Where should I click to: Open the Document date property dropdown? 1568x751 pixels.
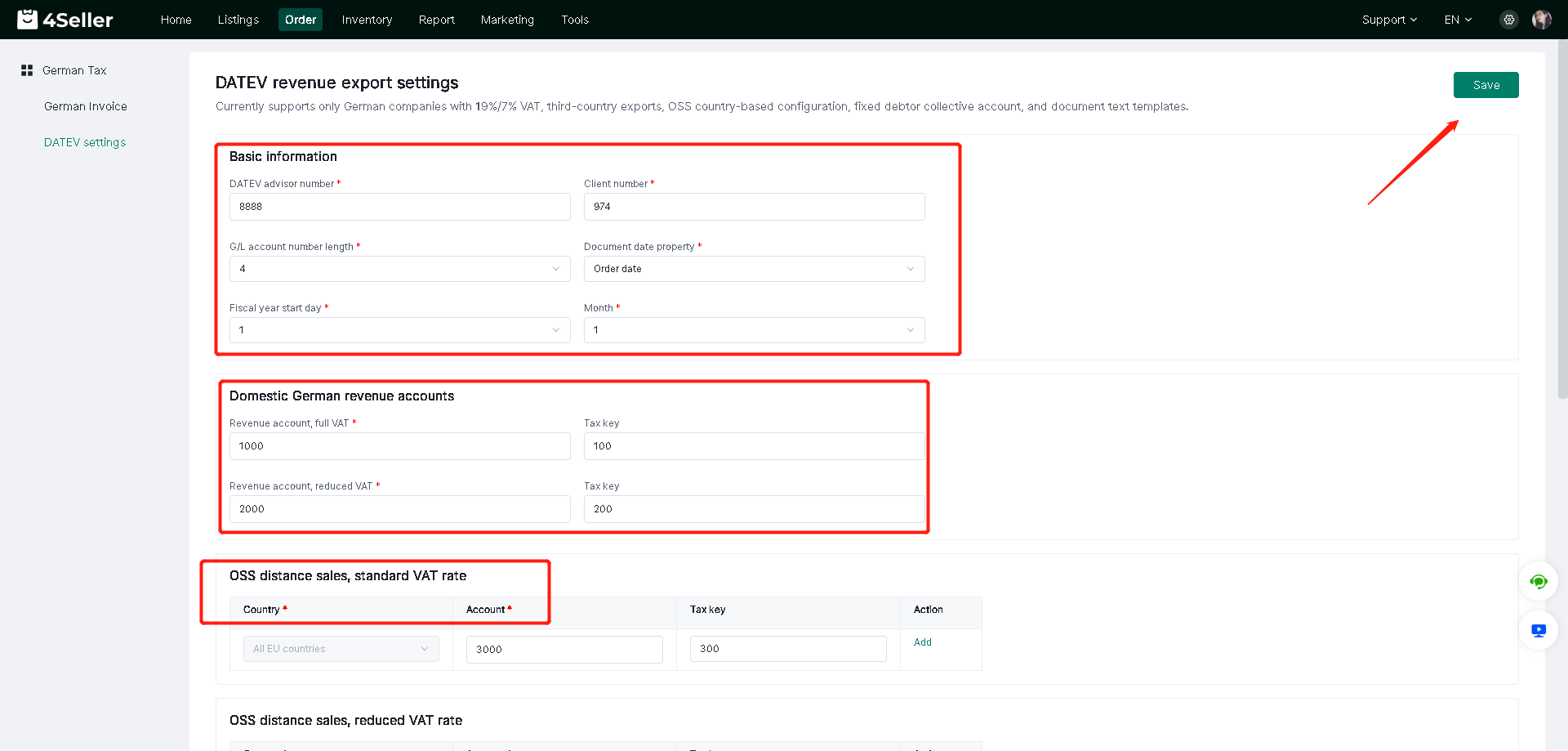pyautogui.click(x=755, y=269)
